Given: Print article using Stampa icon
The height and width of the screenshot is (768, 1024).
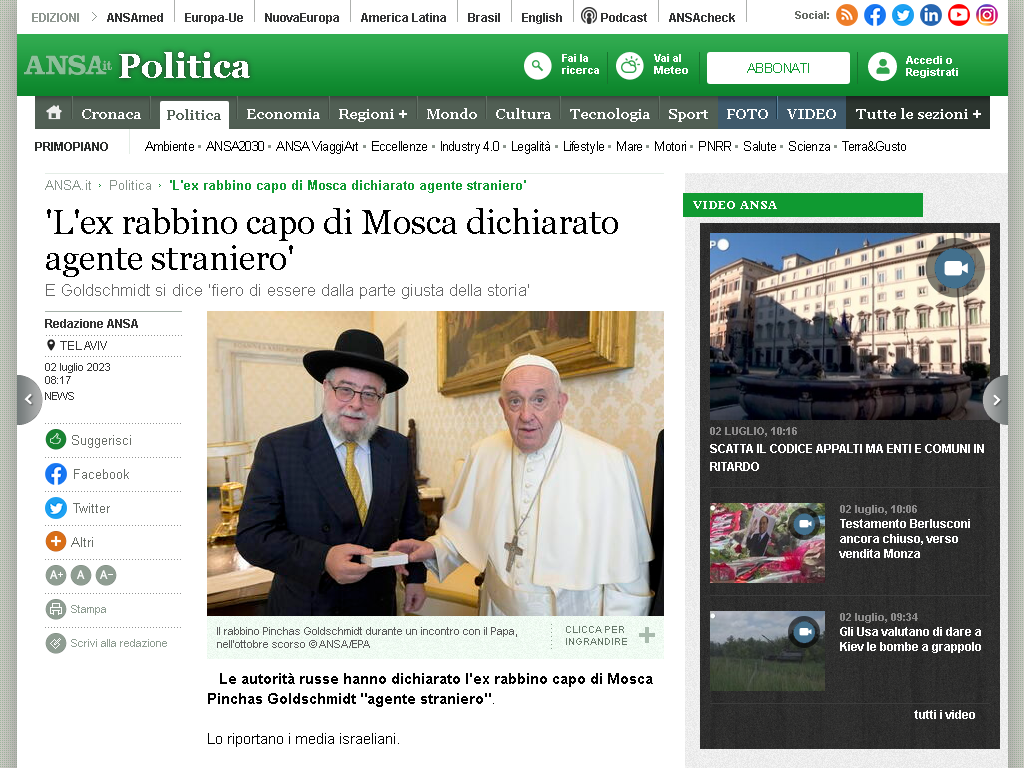Looking at the screenshot, I should (56, 609).
